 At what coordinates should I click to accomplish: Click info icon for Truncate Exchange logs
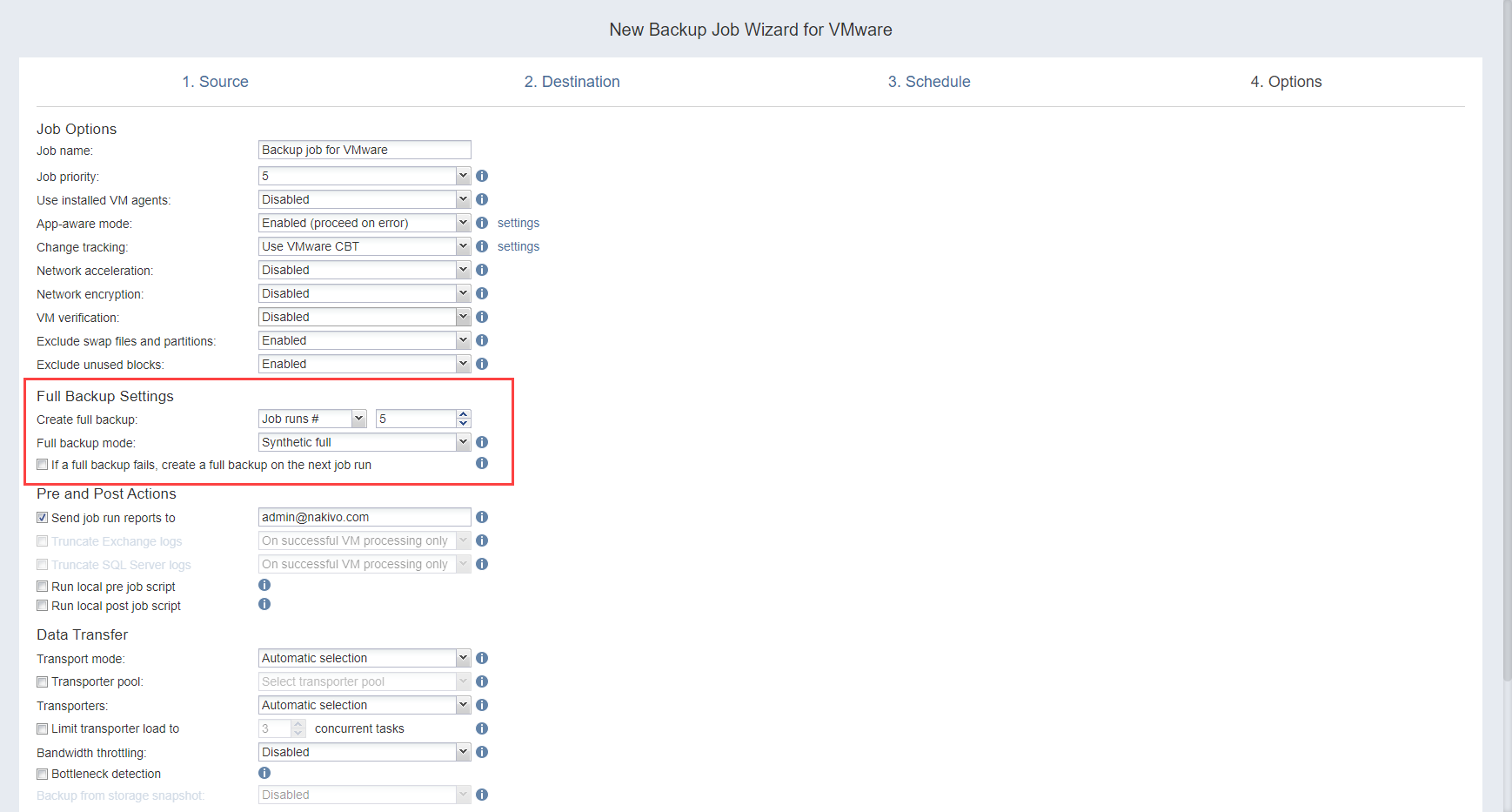click(482, 540)
